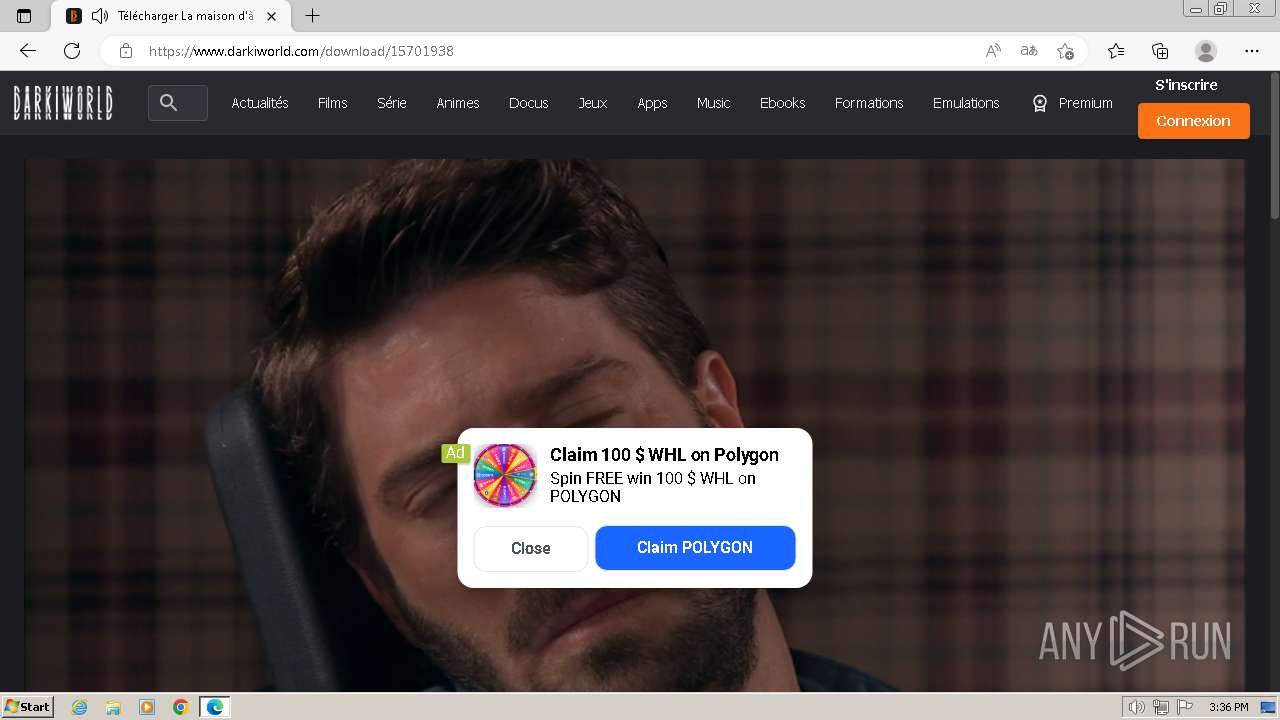Open File Explorer from taskbar

[113, 707]
